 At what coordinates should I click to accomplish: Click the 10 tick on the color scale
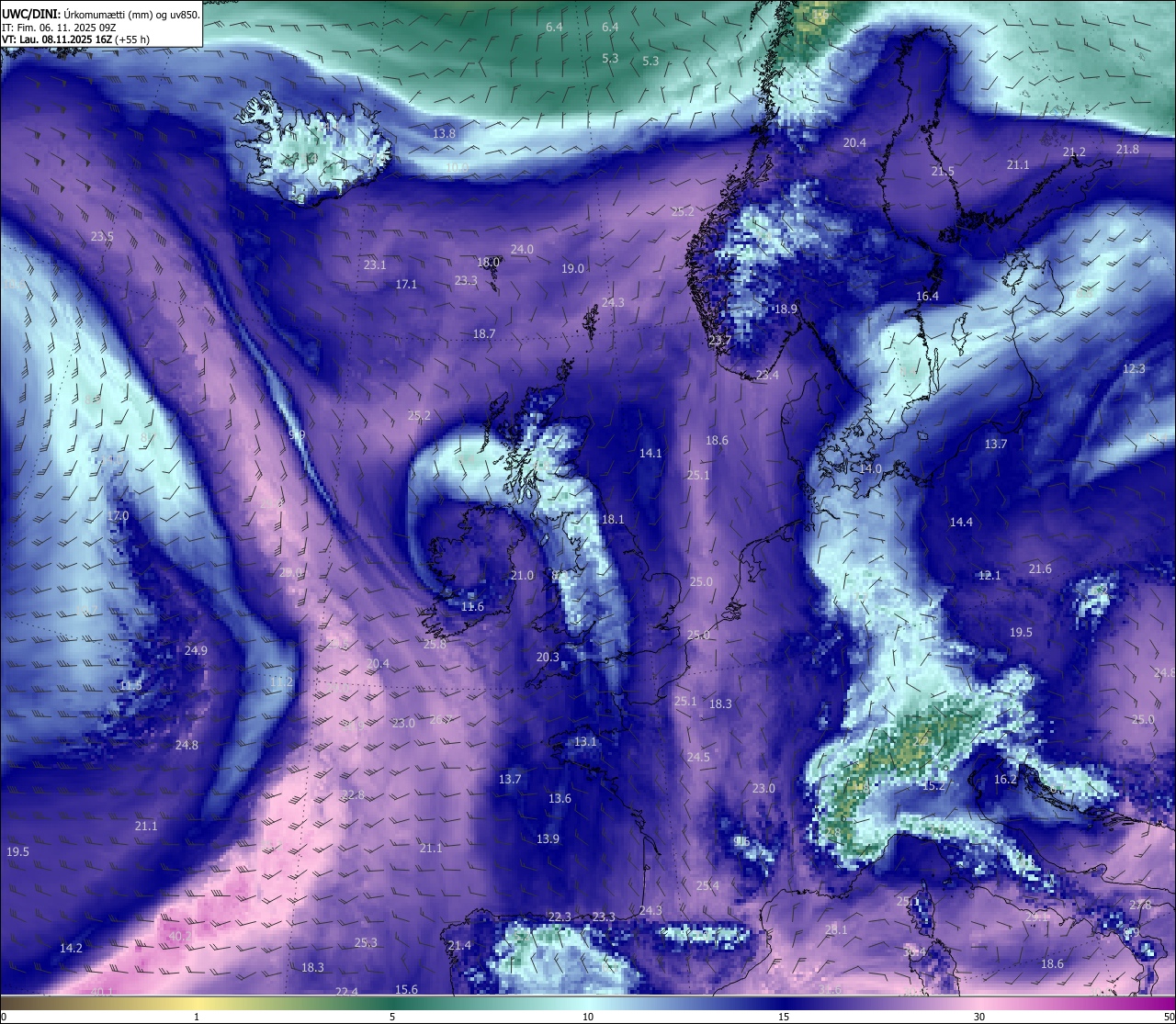coord(588,1017)
